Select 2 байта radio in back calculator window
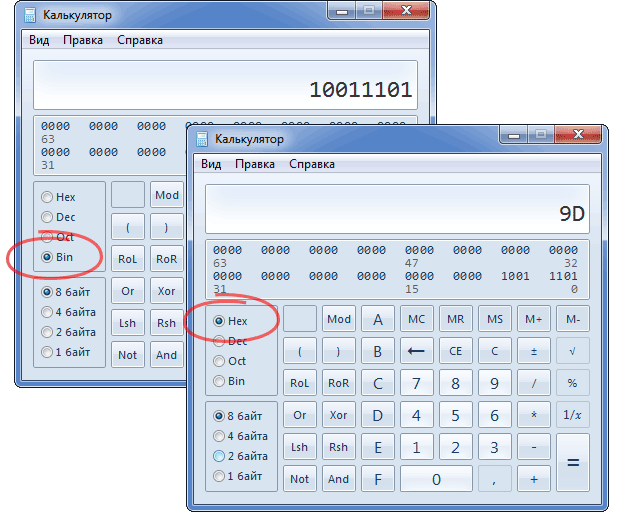 point(68,332)
